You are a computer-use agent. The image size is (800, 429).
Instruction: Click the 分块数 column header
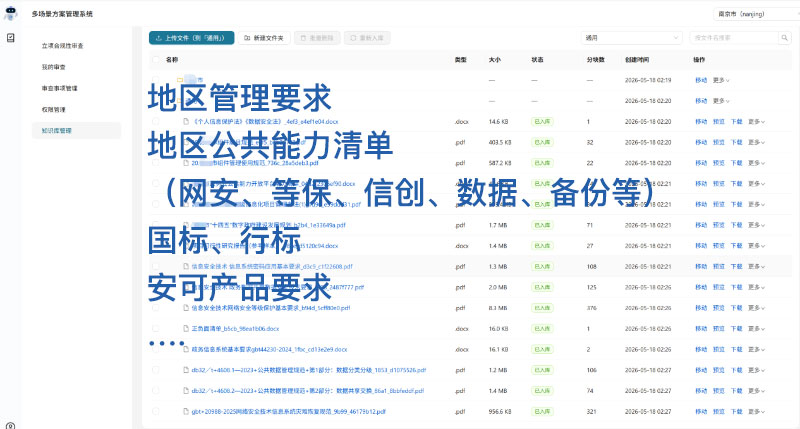click(x=595, y=60)
